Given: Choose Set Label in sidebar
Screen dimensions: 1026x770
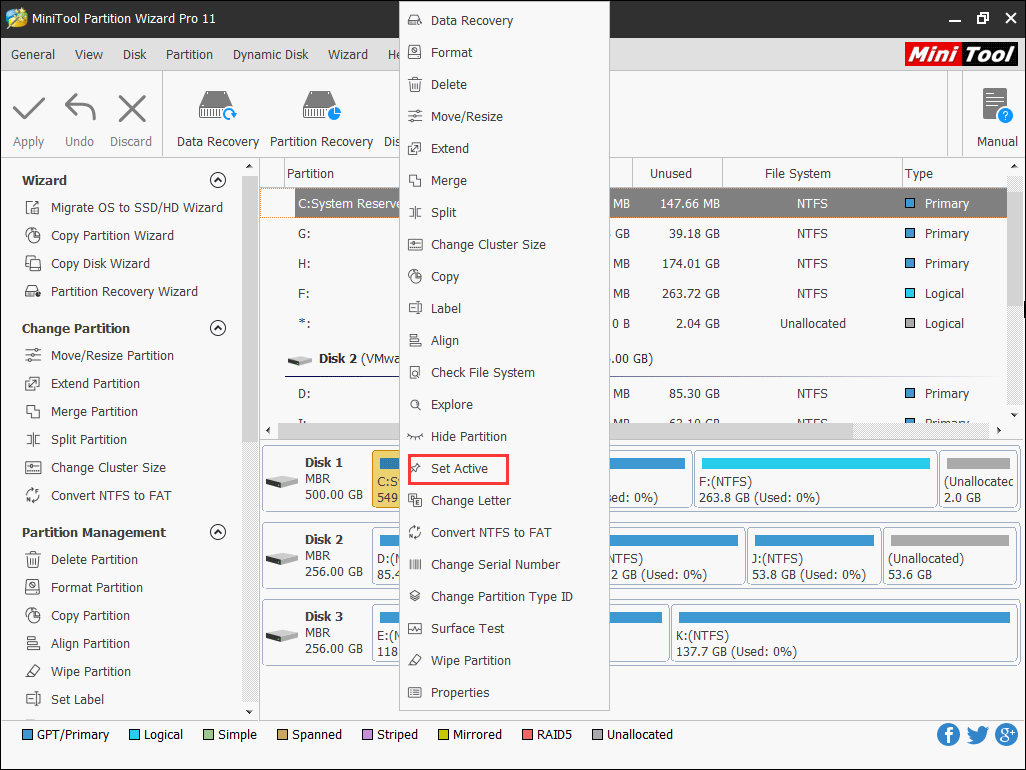Looking at the screenshot, I should (64, 699).
